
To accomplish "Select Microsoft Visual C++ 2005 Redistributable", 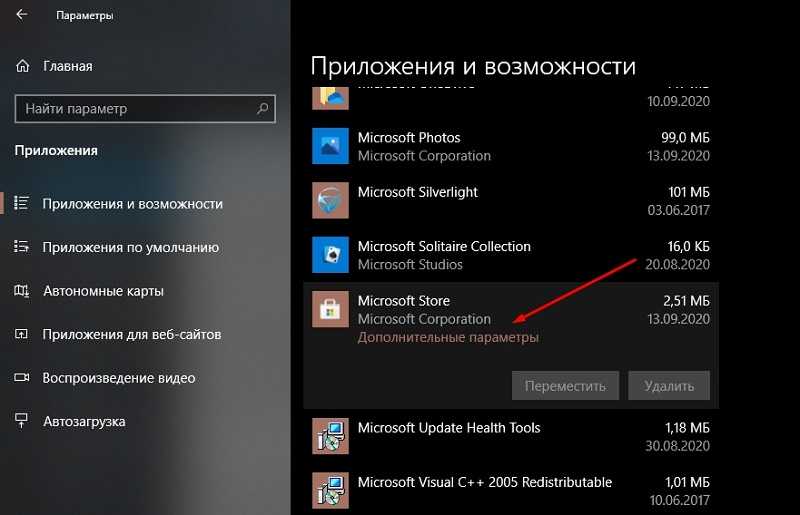I will point(485,482).
